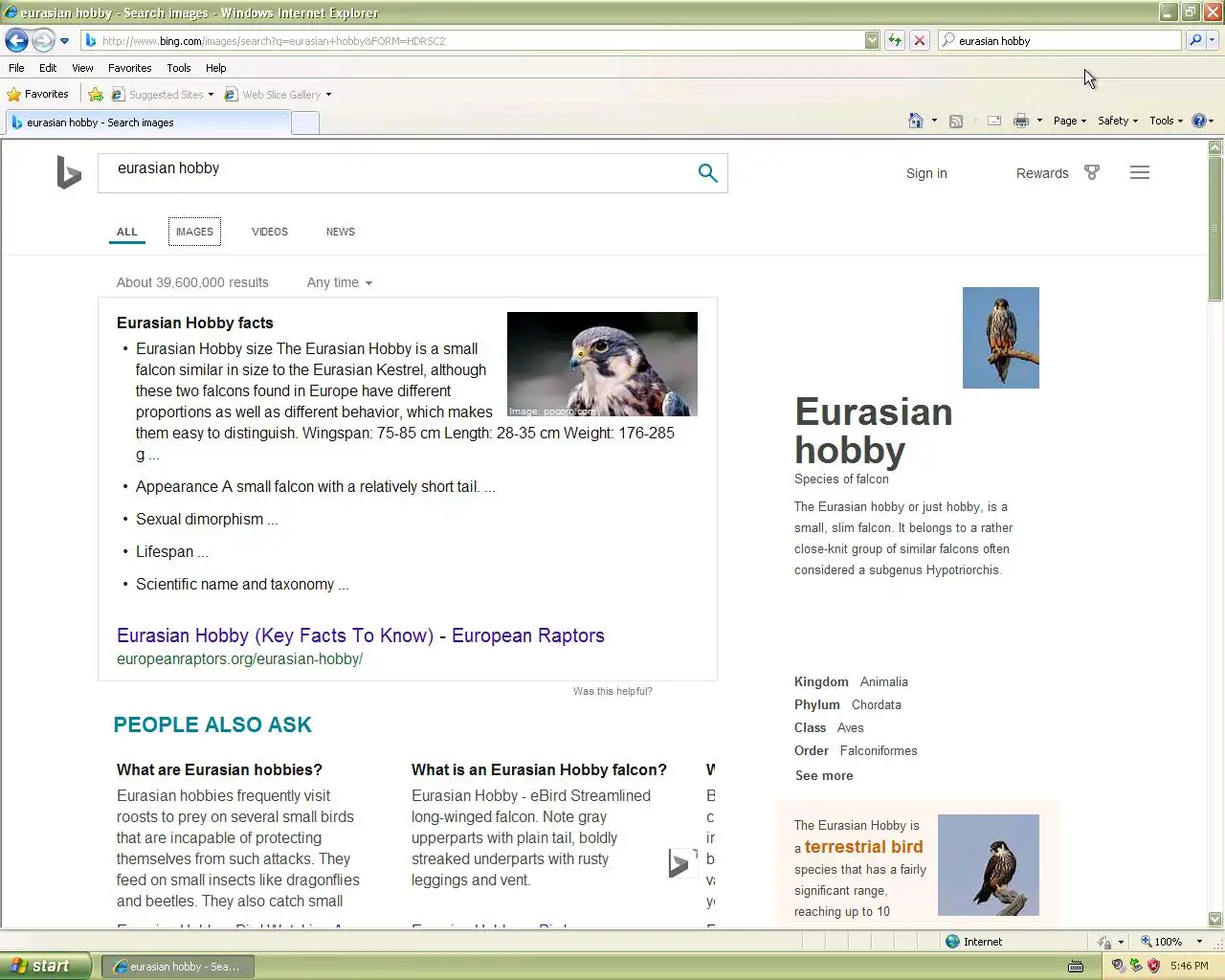
Task: Click the Rewards trophy icon
Action: pyautogui.click(x=1092, y=172)
